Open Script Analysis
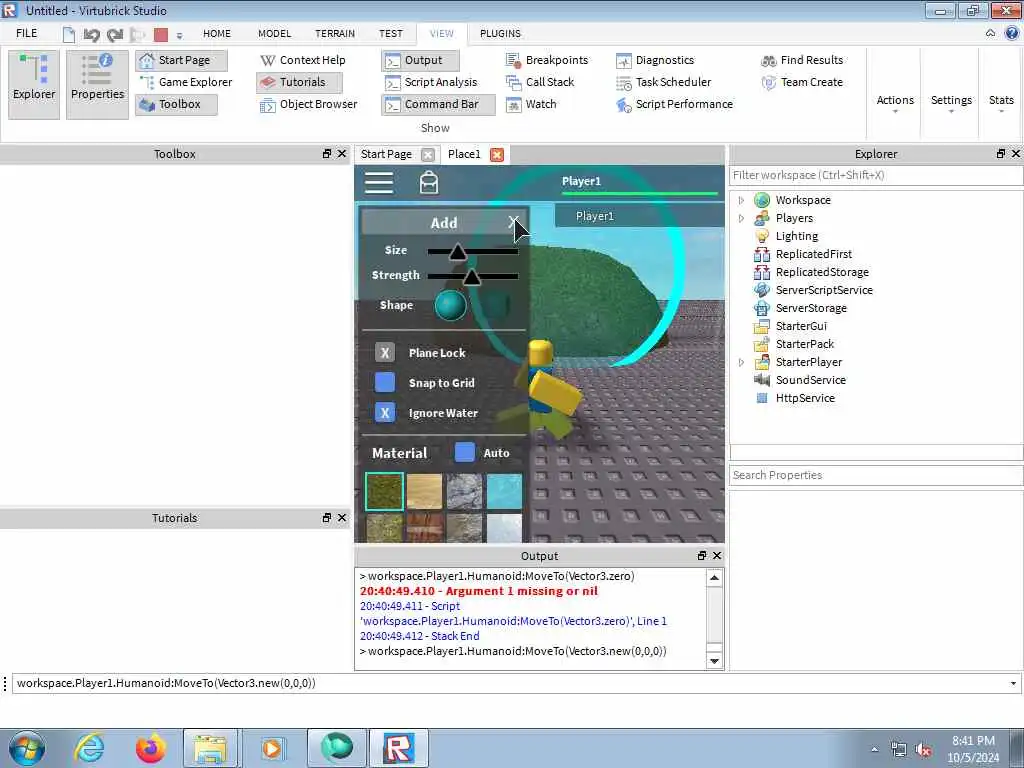 [x=431, y=82]
